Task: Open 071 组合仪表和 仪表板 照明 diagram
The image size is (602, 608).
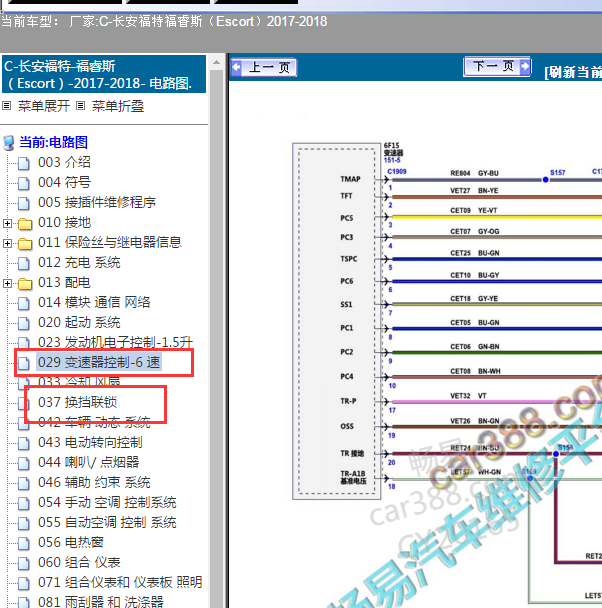Action: click(x=120, y=582)
